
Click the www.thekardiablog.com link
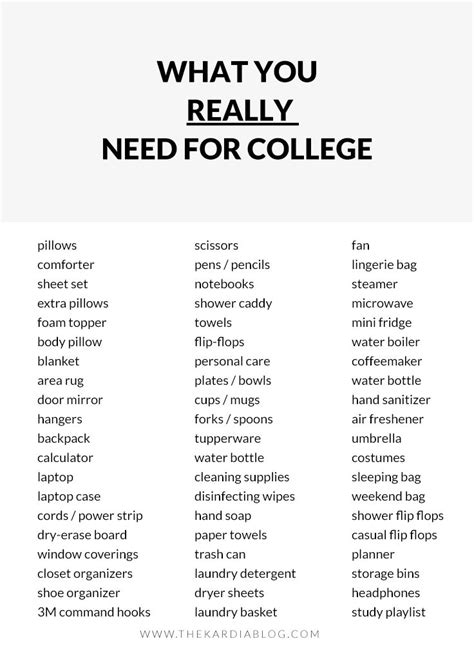pyautogui.click(x=229, y=634)
